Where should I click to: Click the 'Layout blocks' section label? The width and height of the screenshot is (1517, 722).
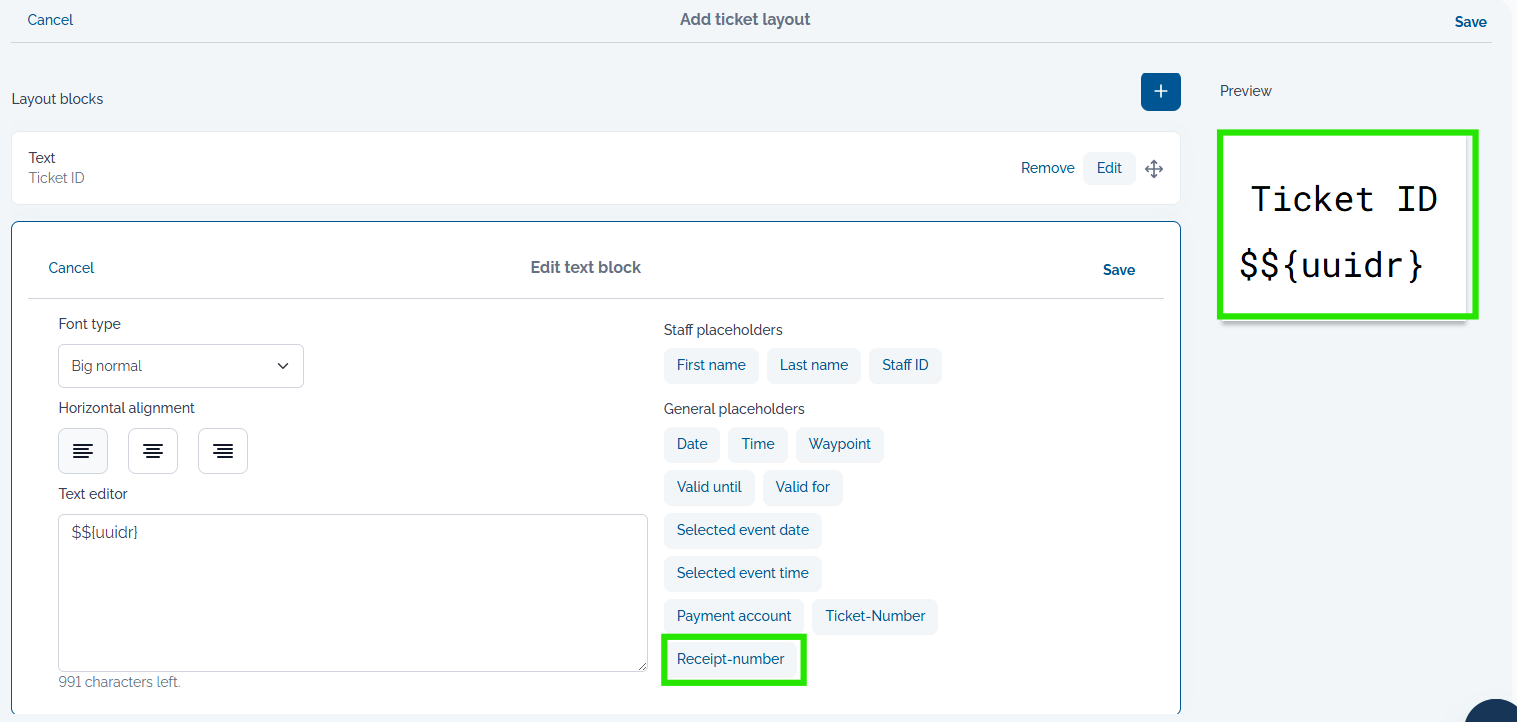pyautogui.click(x=57, y=99)
